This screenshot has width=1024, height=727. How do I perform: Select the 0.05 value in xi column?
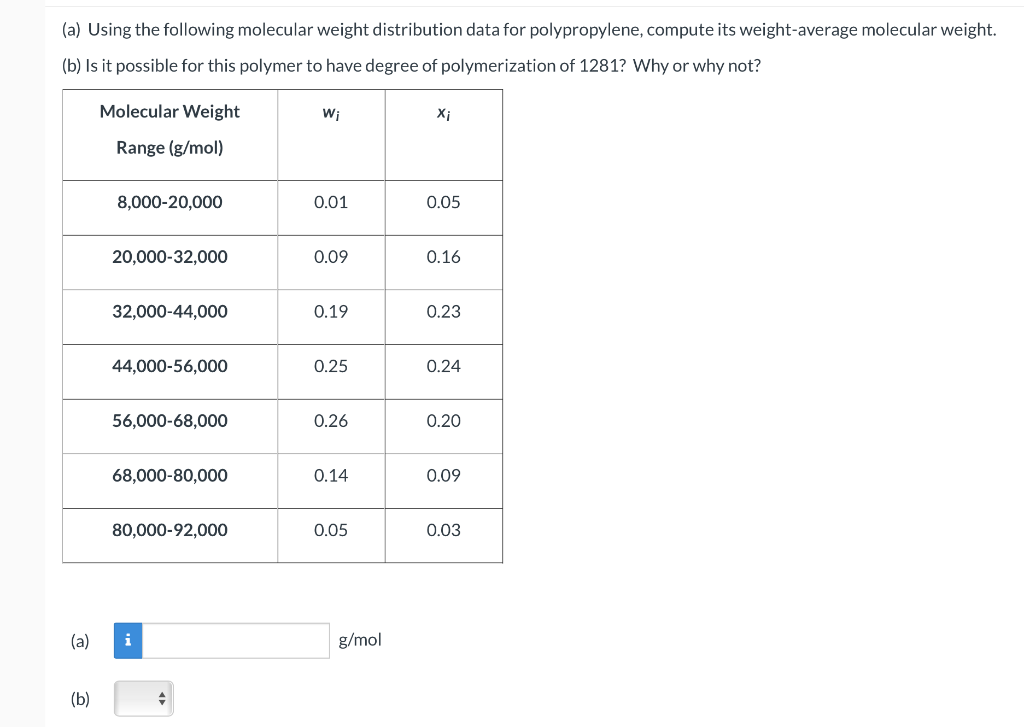443,202
